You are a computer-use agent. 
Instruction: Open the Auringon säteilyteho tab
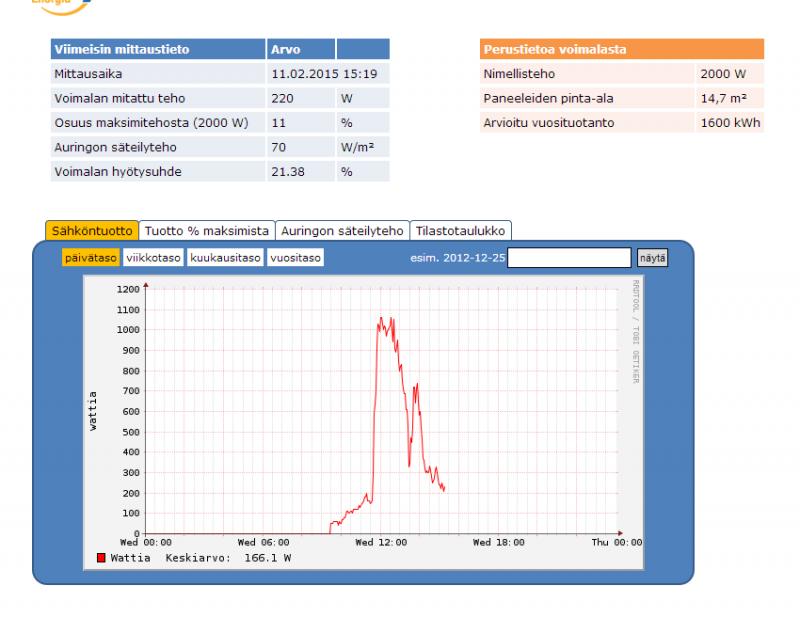[x=342, y=230]
